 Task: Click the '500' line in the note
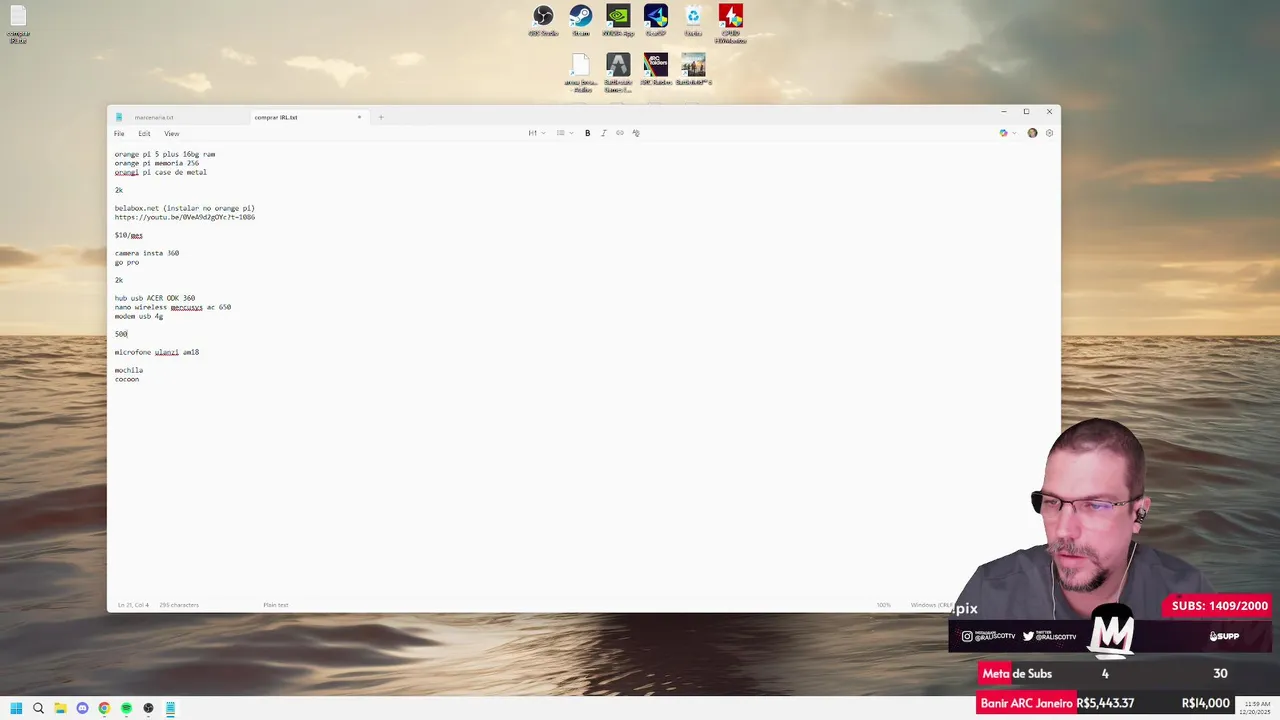pos(121,334)
